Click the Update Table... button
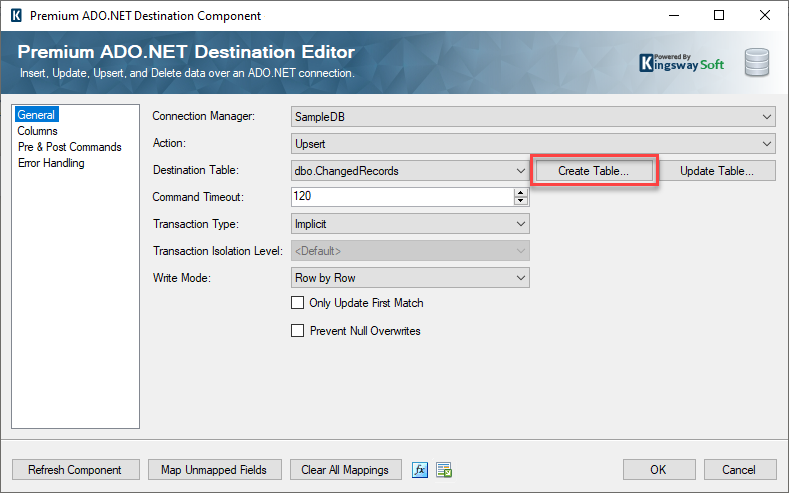Image resolution: width=789 pixels, height=493 pixels. (x=717, y=171)
